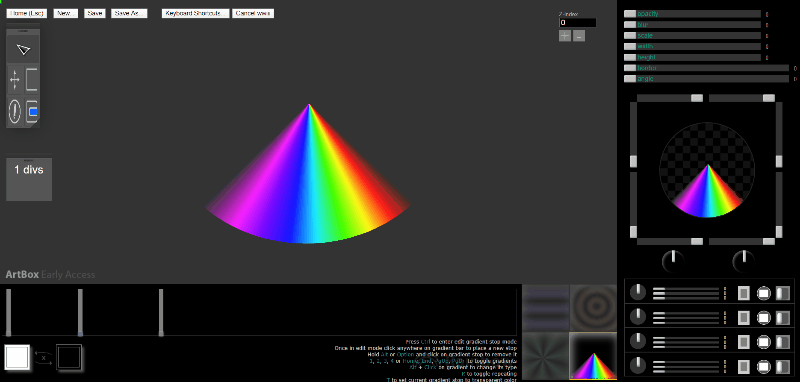This screenshot has width=800, height=382.
Task: Click the Cancel button in top bar
Action: (253, 13)
